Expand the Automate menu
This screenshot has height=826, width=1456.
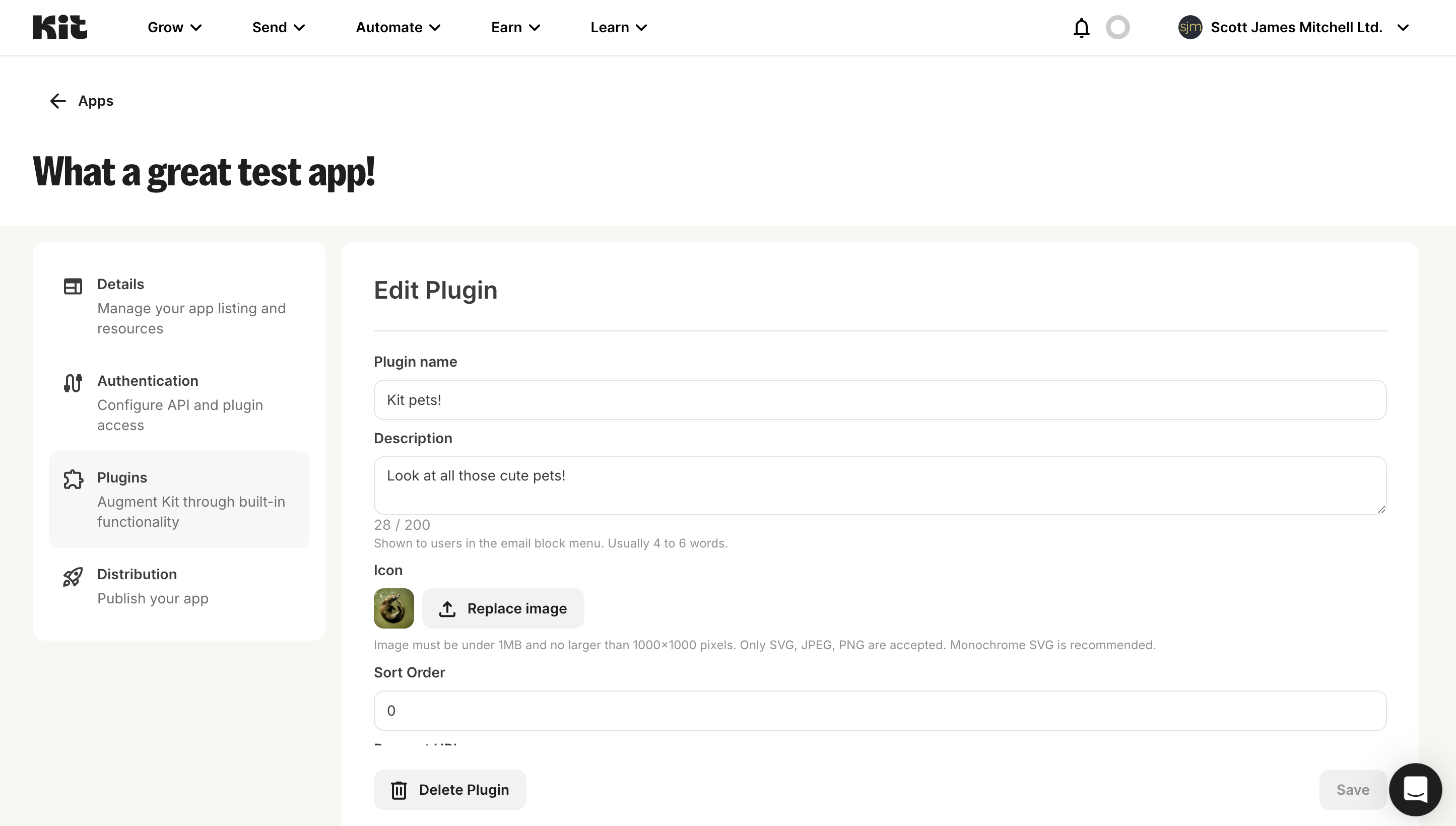(x=399, y=27)
